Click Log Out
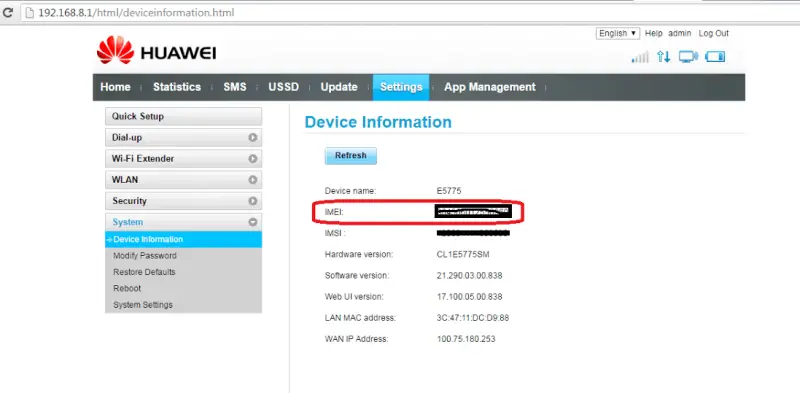This screenshot has height=393, width=800. tap(714, 33)
